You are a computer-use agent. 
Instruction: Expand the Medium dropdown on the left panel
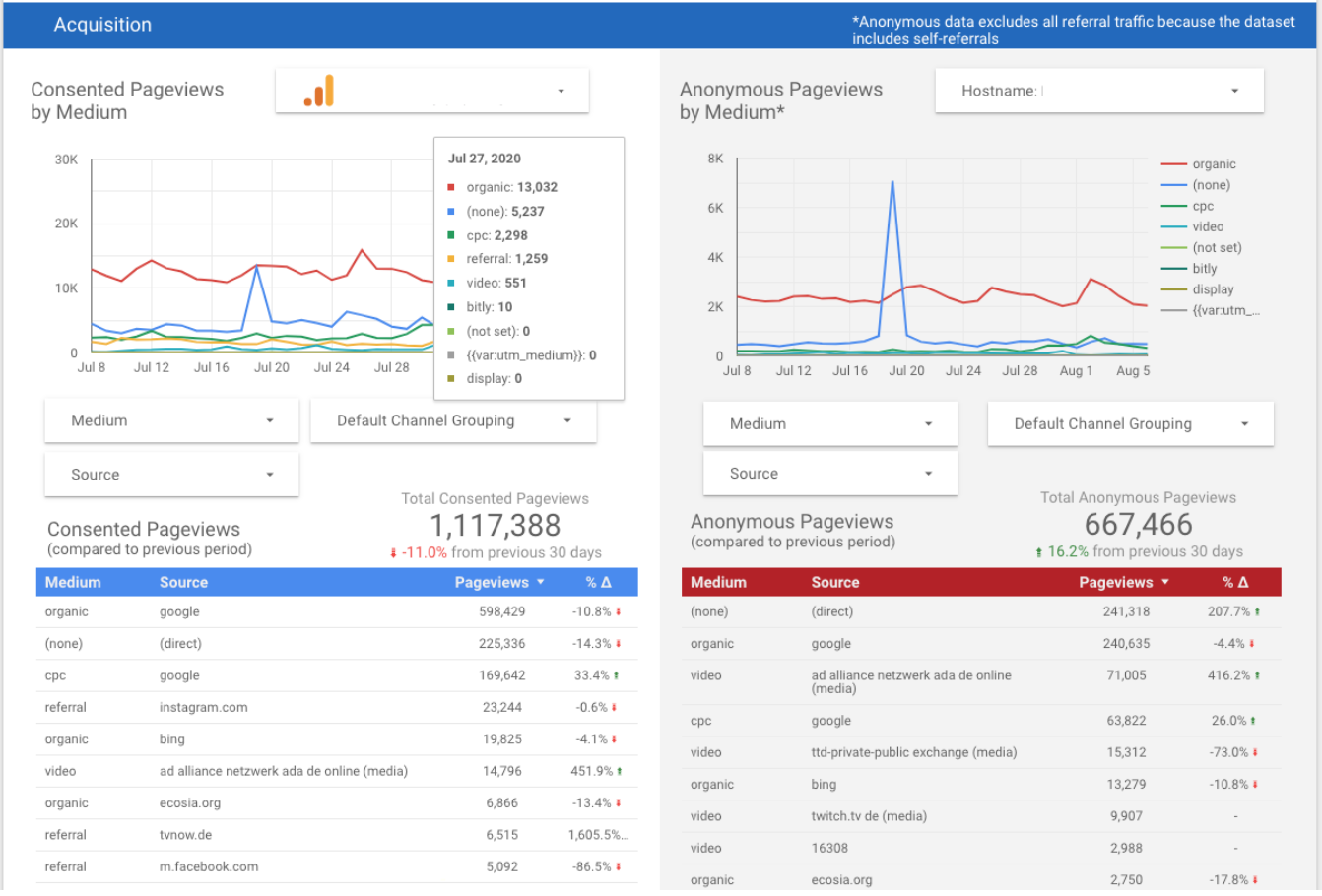click(170, 420)
